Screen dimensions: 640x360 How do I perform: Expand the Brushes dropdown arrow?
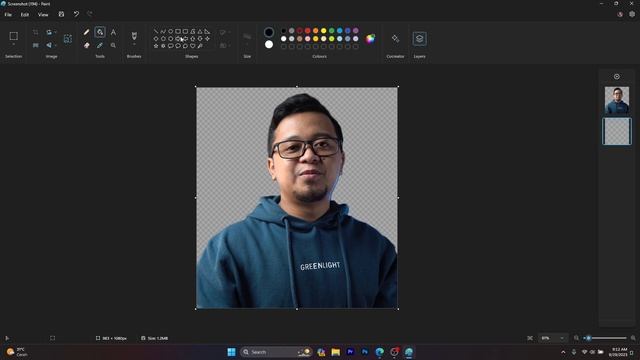[134, 44]
